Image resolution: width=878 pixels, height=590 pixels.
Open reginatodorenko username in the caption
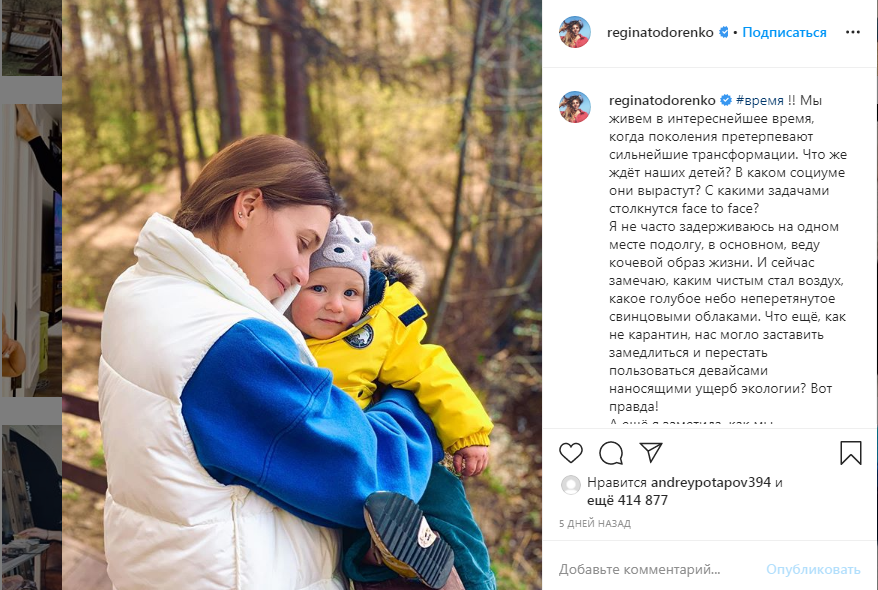tap(662, 100)
